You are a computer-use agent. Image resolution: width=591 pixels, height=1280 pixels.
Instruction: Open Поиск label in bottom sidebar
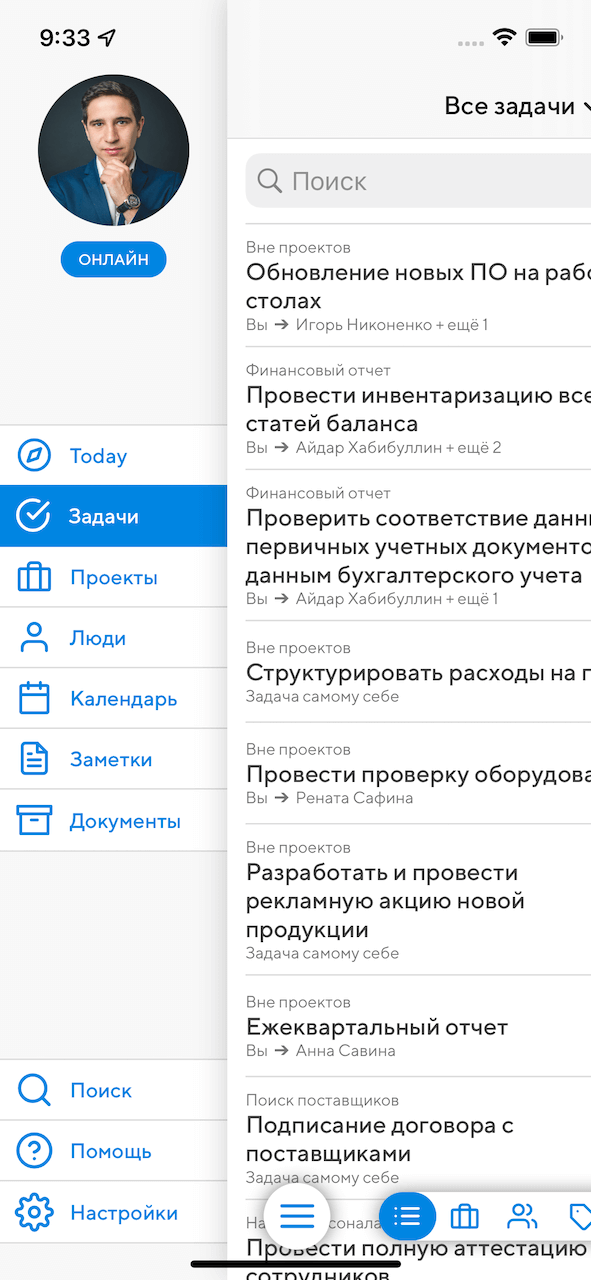pos(101,1091)
